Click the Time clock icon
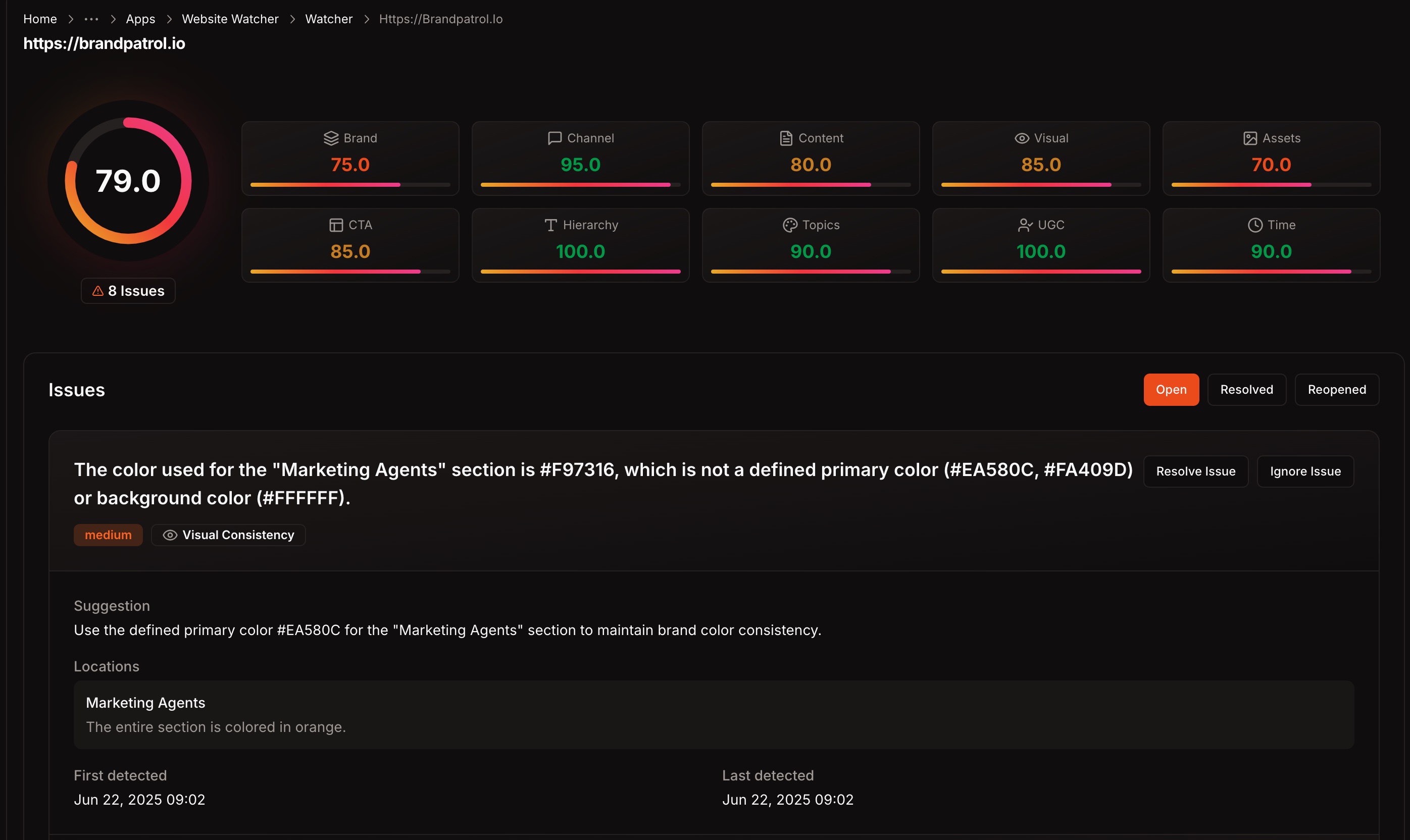Viewport: 1410px width, 840px height. tap(1255, 225)
